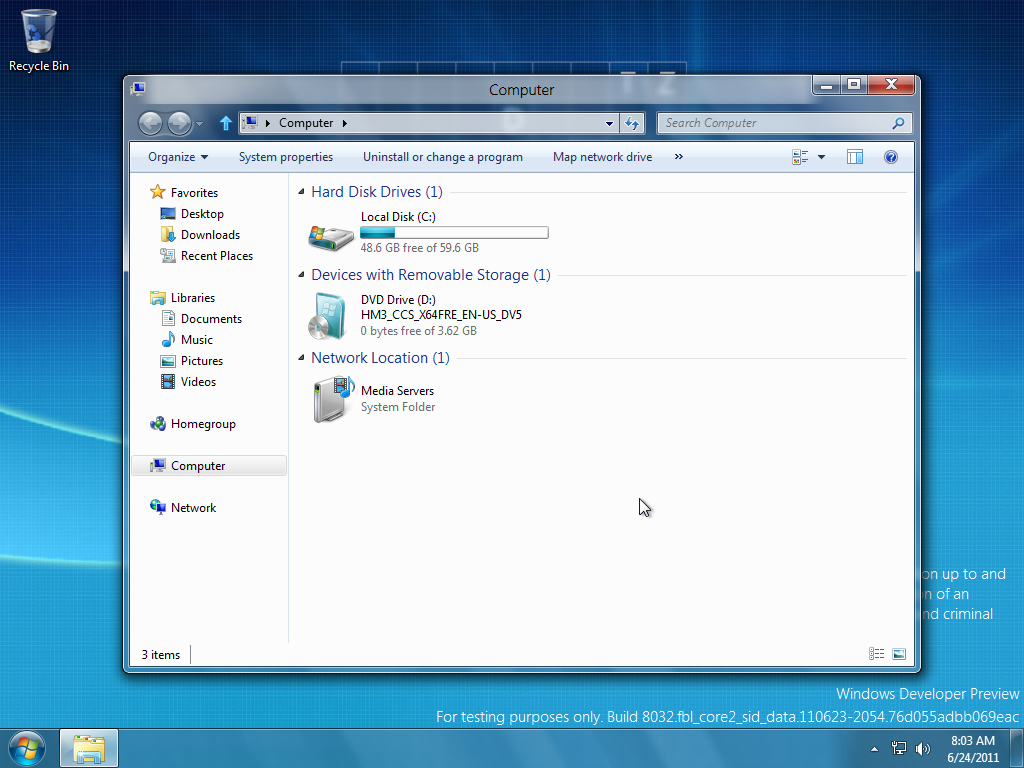The image size is (1024, 768).
Task: Click the Back navigation arrow button
Action: tap(150, 123)
